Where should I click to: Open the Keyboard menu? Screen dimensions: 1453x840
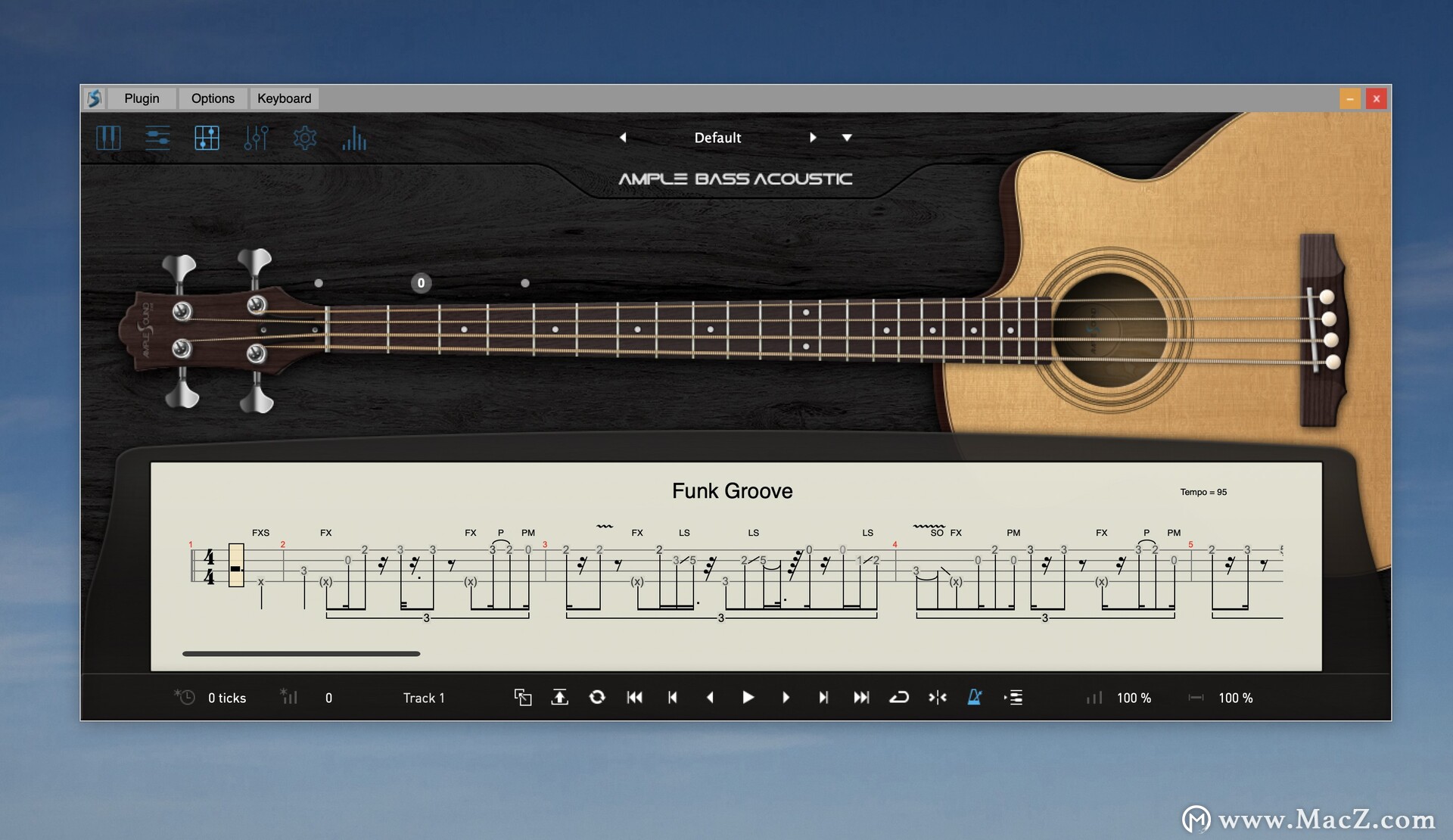pos(284,98)
